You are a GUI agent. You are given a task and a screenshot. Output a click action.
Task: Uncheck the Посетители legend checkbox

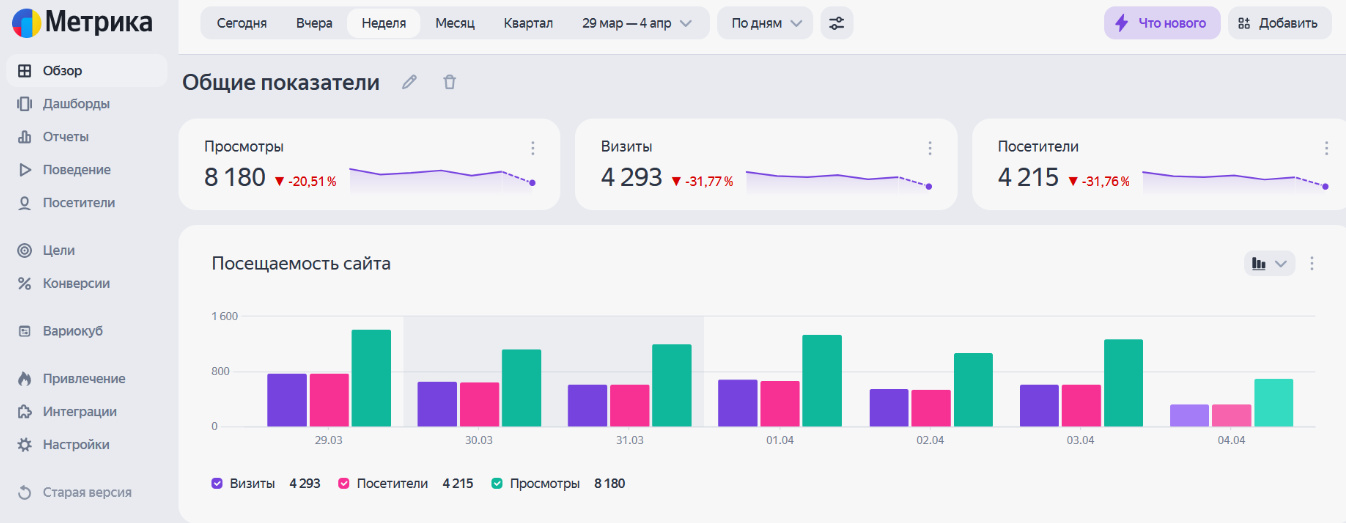[x=344, y=483]
